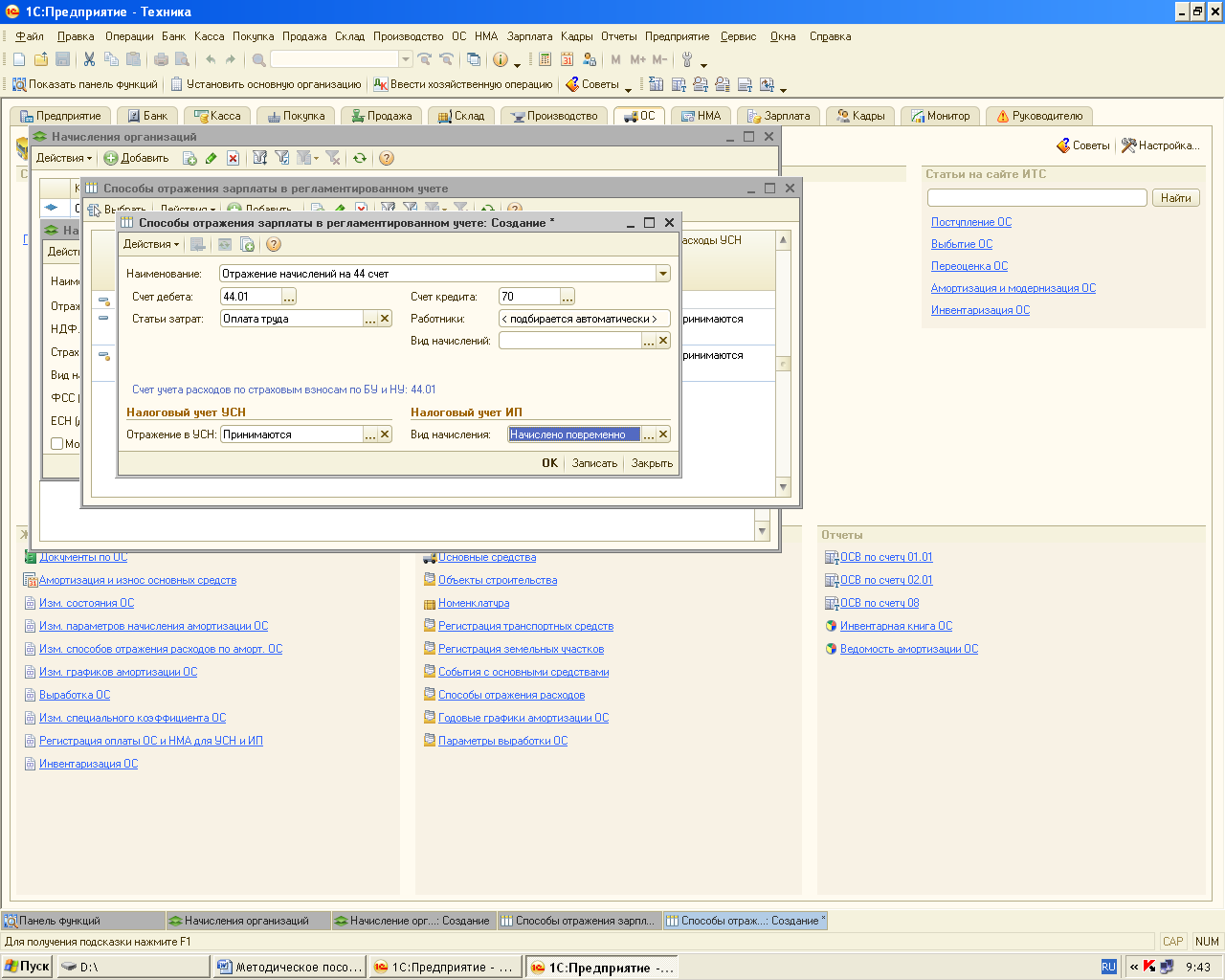Screen dimensions: 1225x980
Task: Click the M memory button in toolbar
Action: [615, 59]
